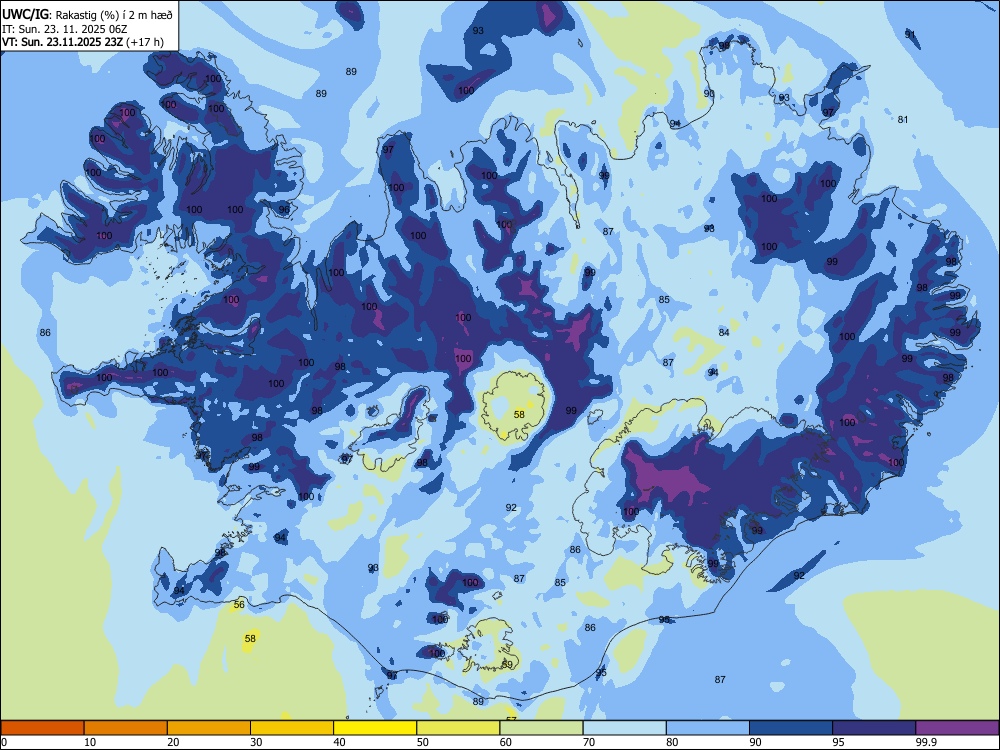Image resolution: width=1000 pixels, height=750 pixels.
Task: Click the navy 95–99.9 legend swatch
Action: tap(874, 728)
